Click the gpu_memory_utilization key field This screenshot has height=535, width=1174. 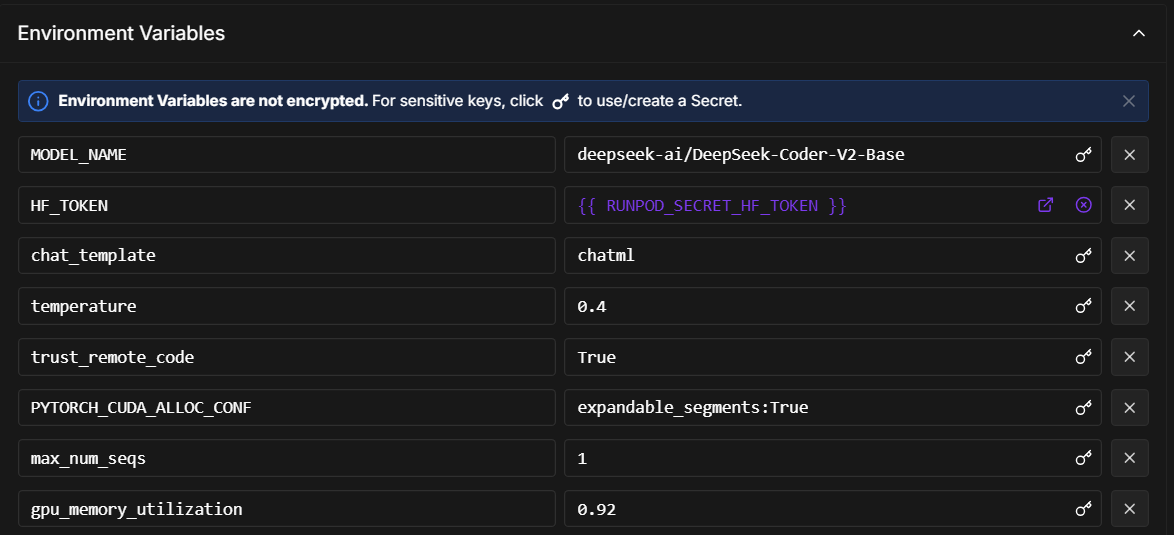(286, 509)
